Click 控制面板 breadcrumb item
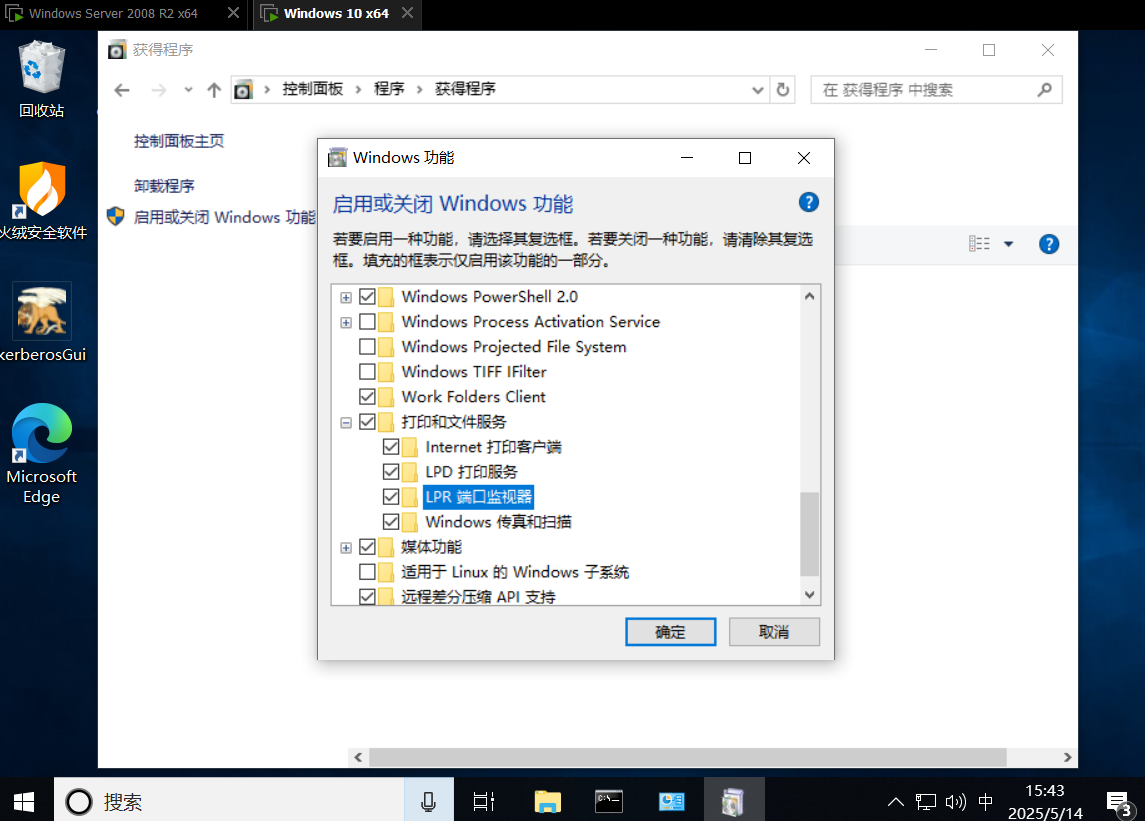 (313, 89)
